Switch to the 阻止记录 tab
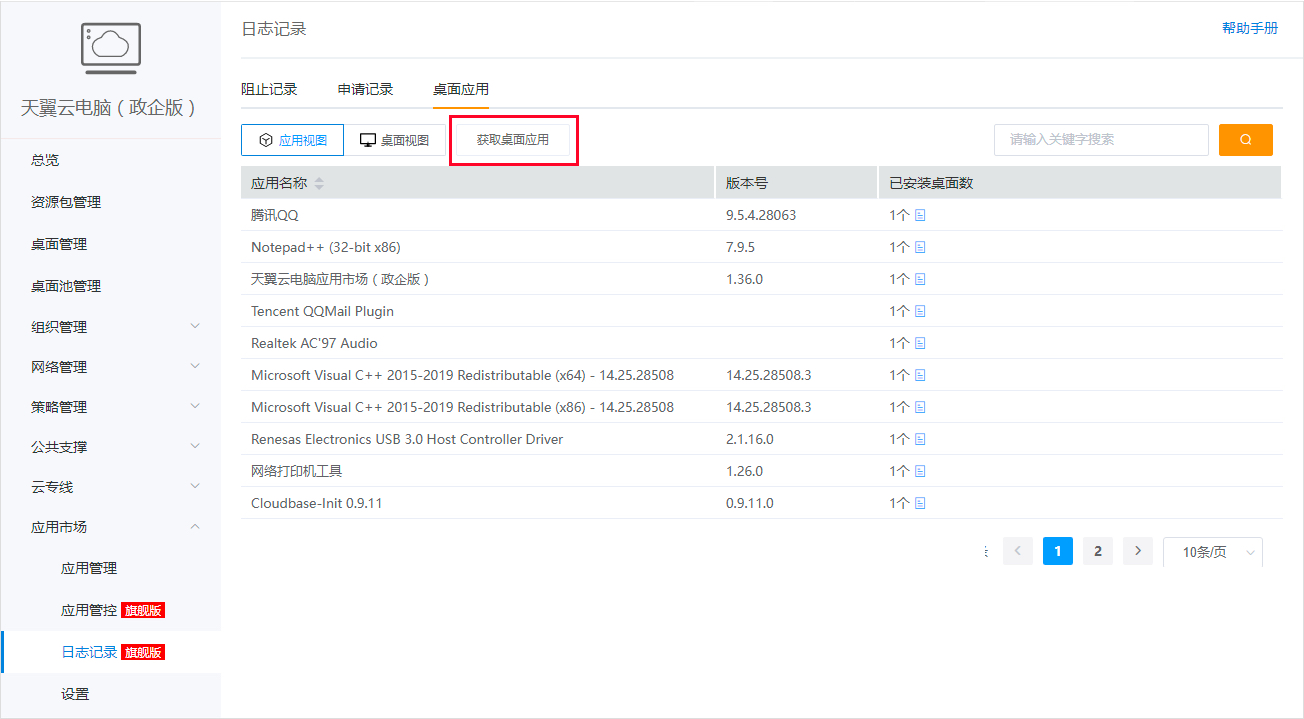Screen dimensions: 1304x719 tap(269, 89)
